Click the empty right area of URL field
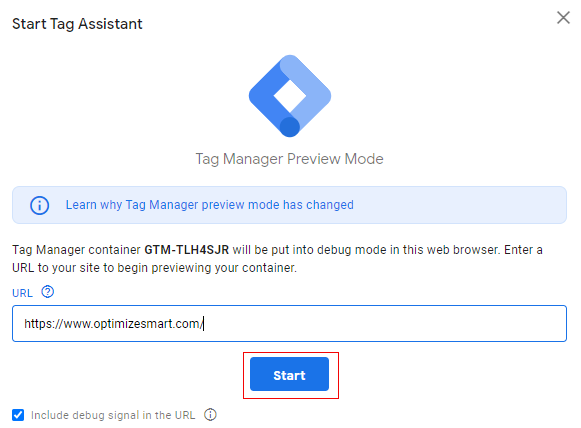This screenshot has height=428, width=581. [385, 324]
